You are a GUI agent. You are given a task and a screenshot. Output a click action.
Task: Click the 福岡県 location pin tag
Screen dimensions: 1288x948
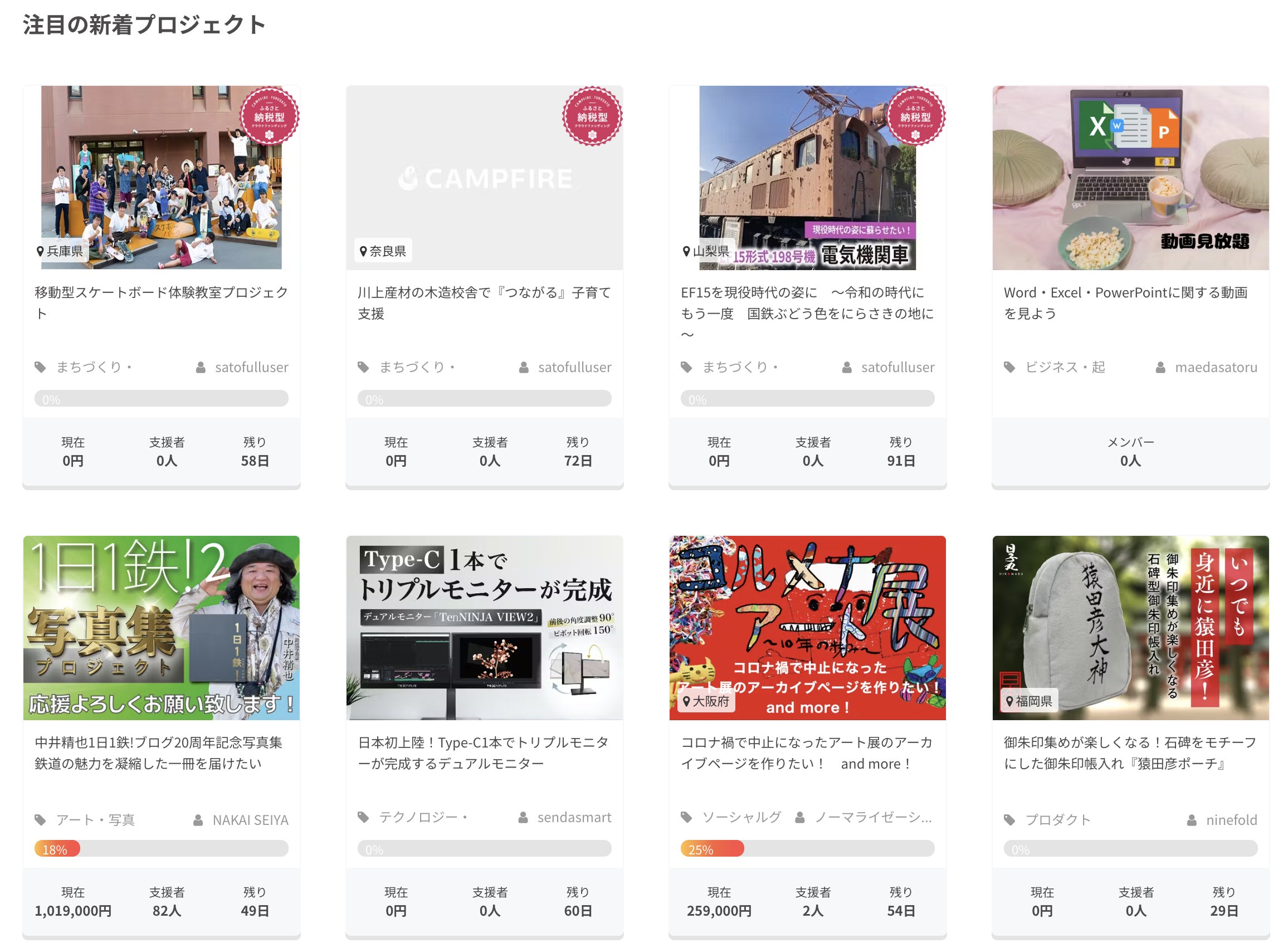pyautogui.click(x=1029, y=701)
